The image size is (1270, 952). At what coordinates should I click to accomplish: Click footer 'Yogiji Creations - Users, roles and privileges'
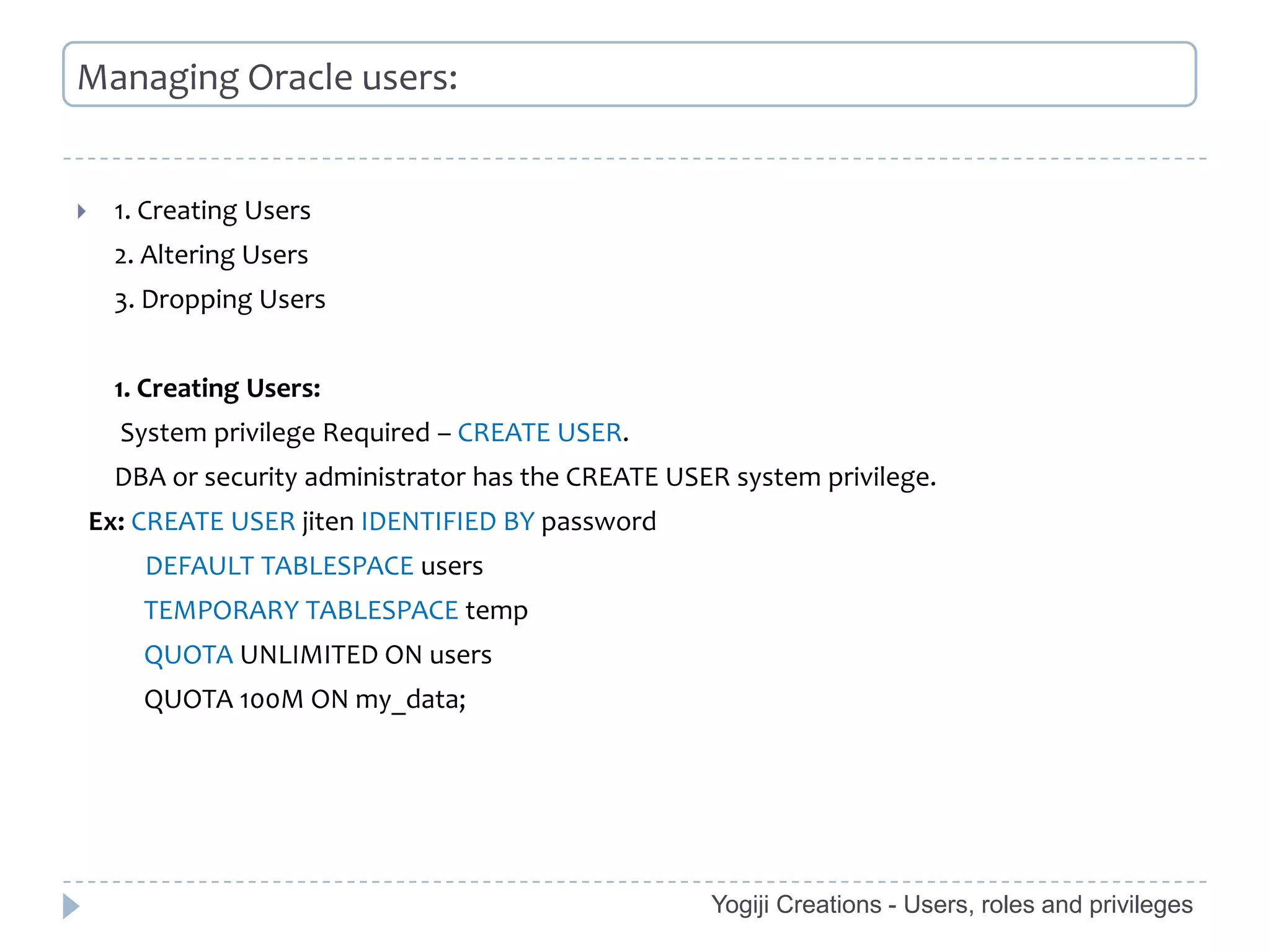(952, 905)
